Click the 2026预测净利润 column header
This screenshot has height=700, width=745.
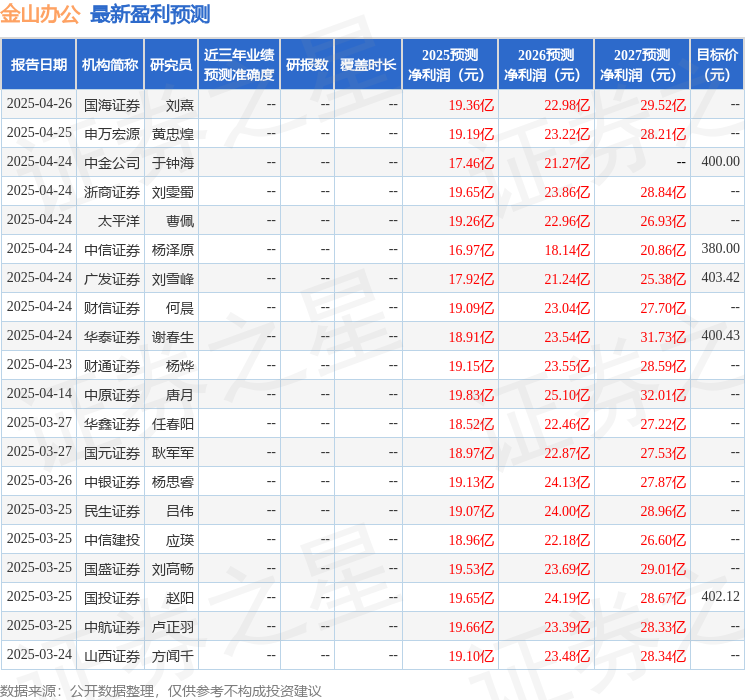click(x=546, y=65)
